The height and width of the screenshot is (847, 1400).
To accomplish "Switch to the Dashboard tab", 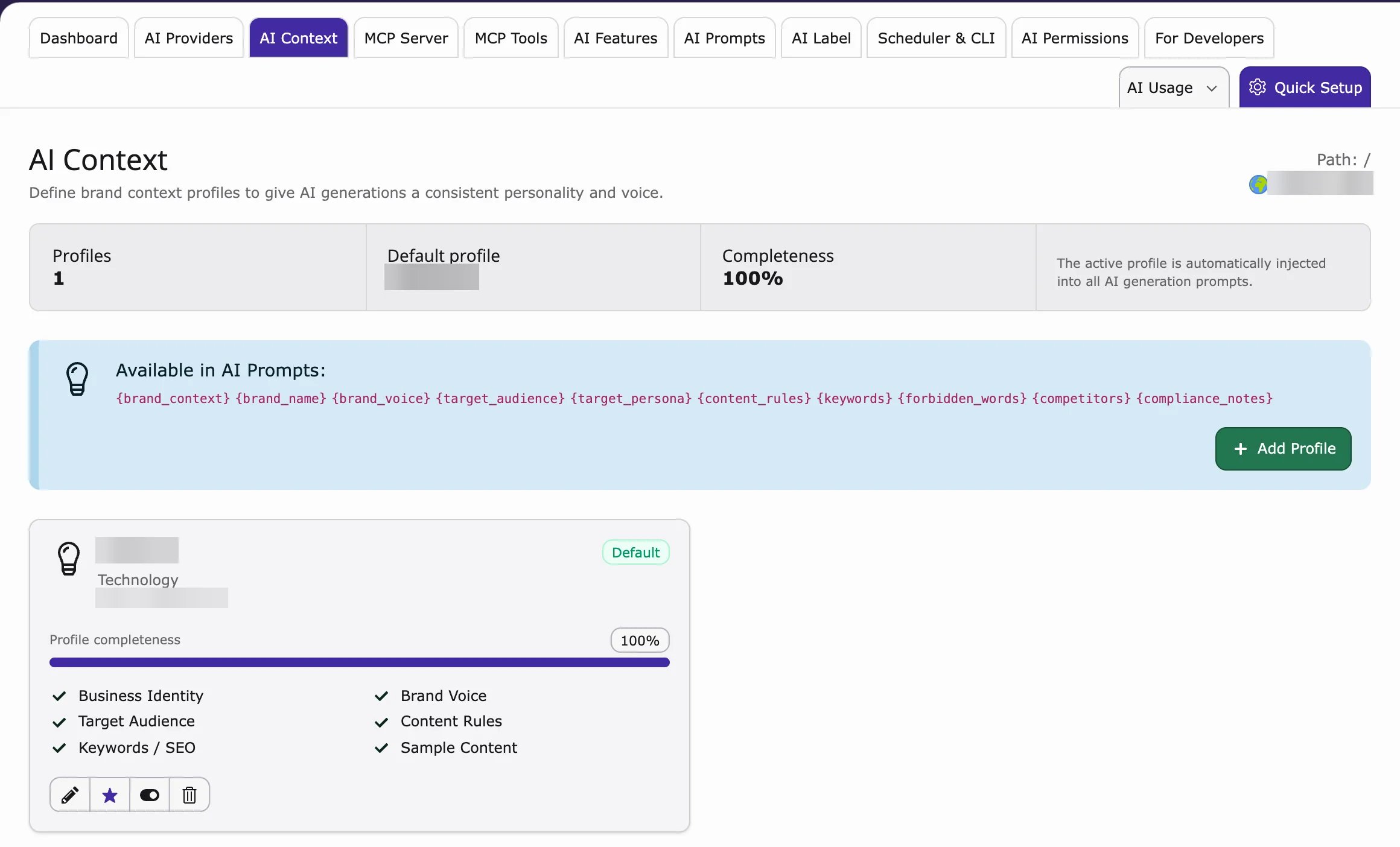I will [79, 38].
